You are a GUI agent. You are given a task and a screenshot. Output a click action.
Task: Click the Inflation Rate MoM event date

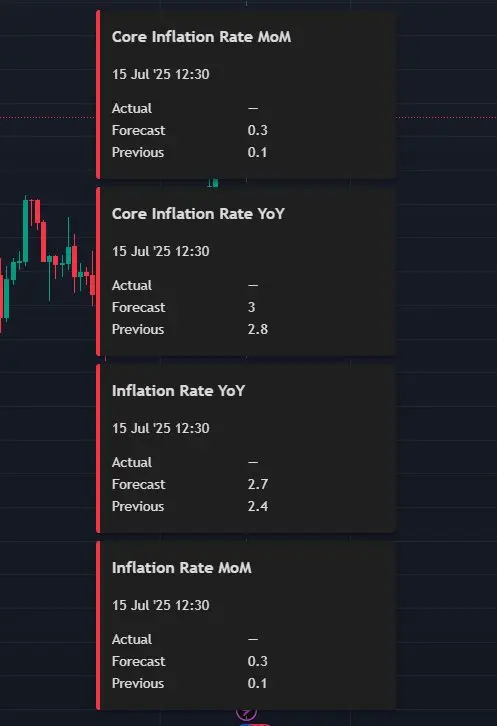tap(161, 605)
